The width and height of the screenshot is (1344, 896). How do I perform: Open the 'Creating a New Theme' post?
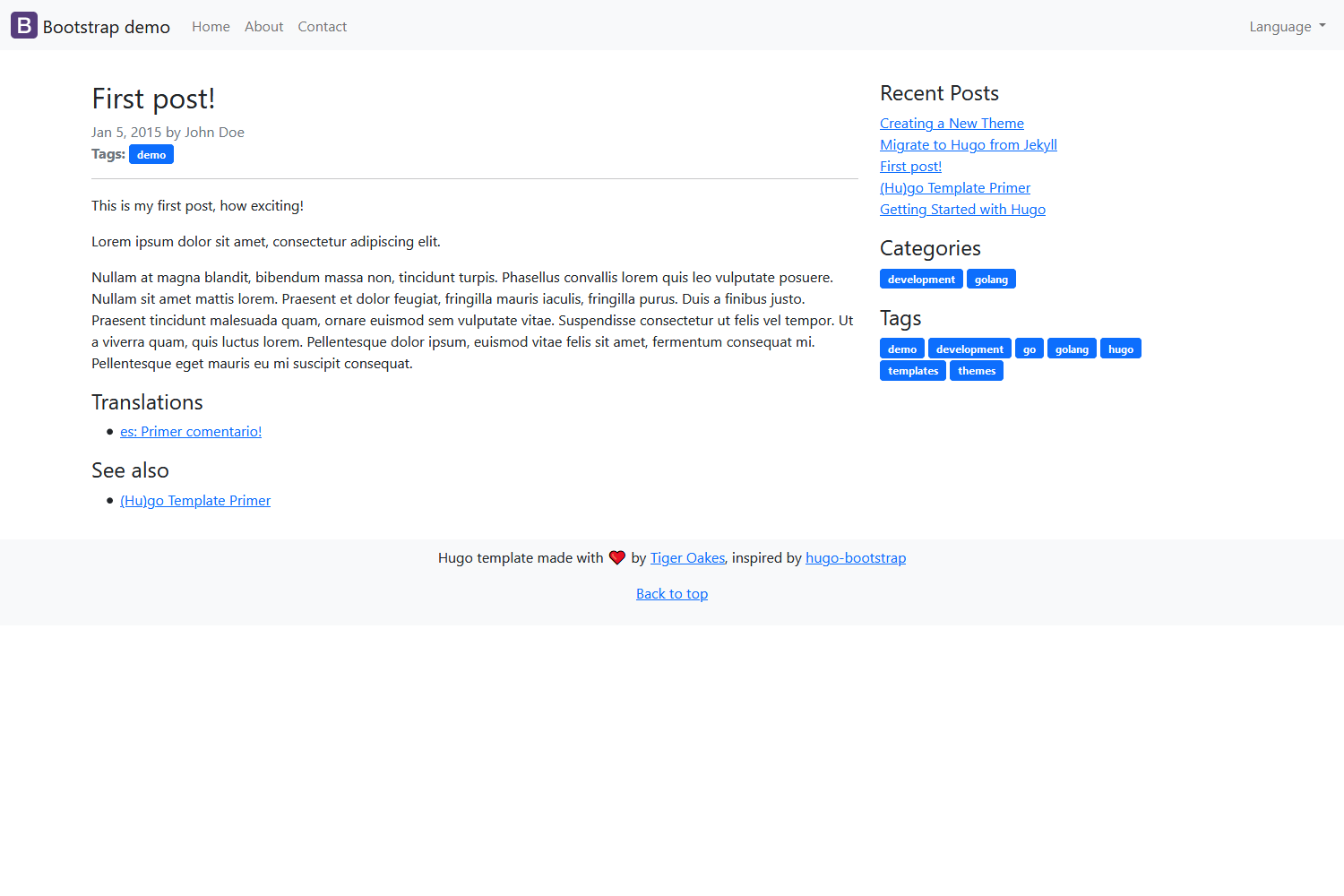pos(952,124)
